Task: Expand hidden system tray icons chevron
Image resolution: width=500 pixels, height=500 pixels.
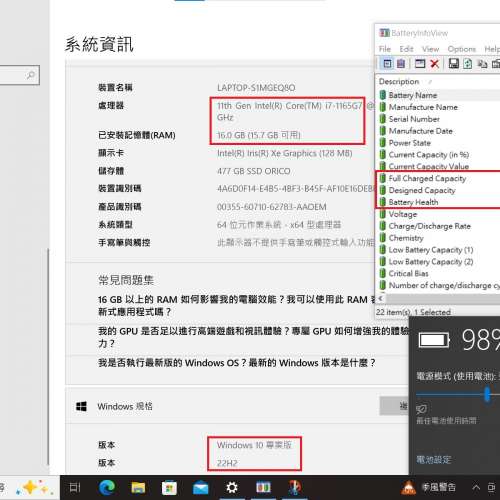Action: coord(476,488)
